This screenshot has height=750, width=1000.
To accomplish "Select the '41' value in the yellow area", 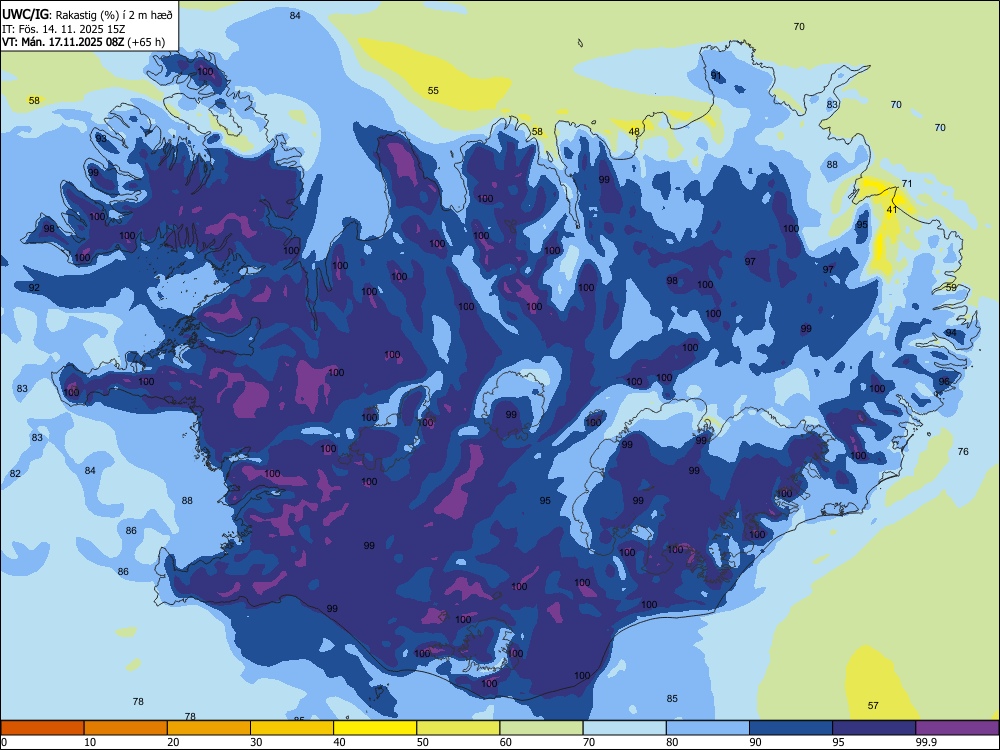I will click(892, 209).
